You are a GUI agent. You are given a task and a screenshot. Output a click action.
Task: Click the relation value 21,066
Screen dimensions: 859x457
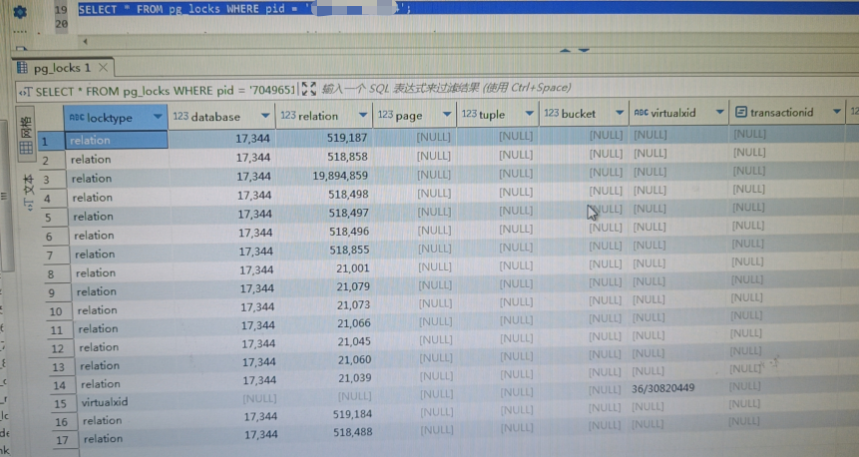[x=354, y=323]
